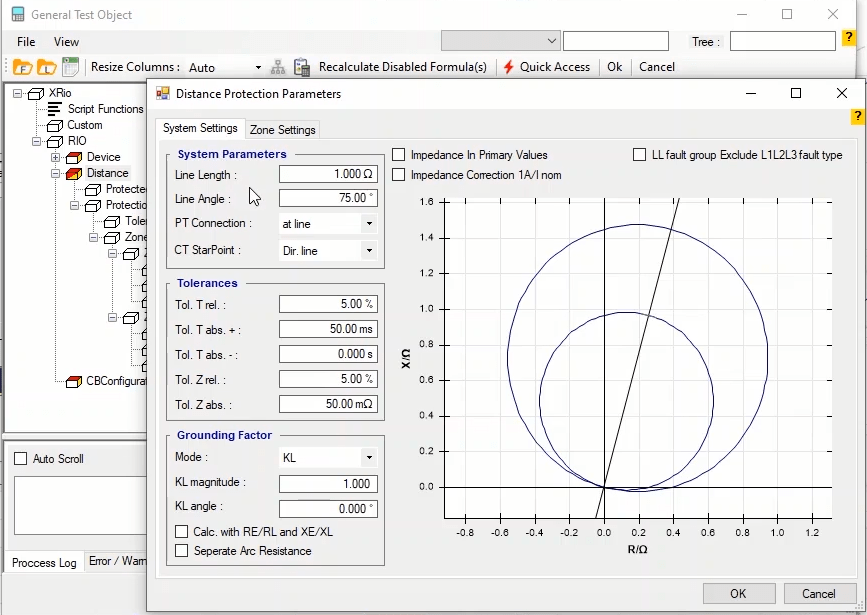Open the View menu

[x=66, y=42]
